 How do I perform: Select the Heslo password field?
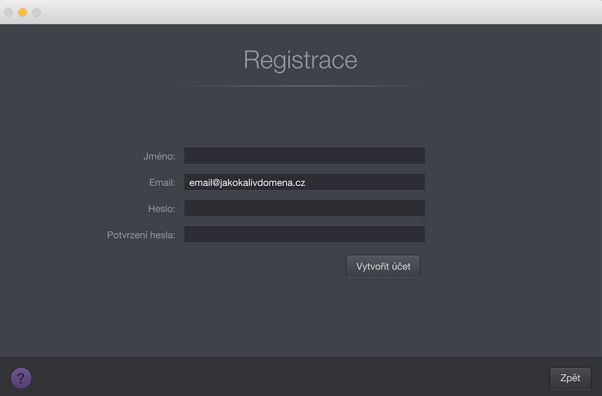coord(304,208)
